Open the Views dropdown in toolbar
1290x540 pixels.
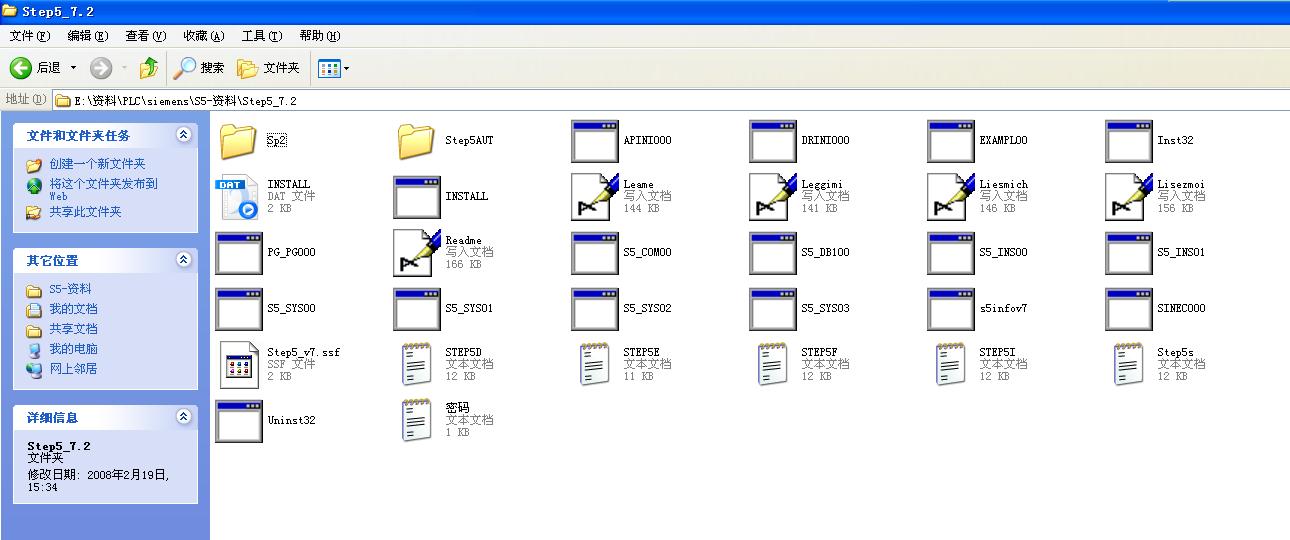point(334,68)
